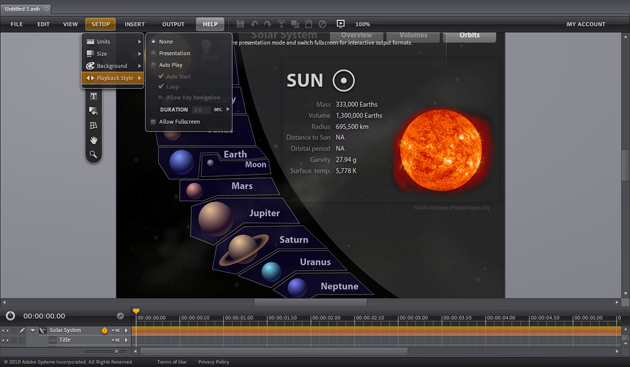Enable Allow Fullscreen checkbox
Screen dimensions: 630x367
pos(153,122)
